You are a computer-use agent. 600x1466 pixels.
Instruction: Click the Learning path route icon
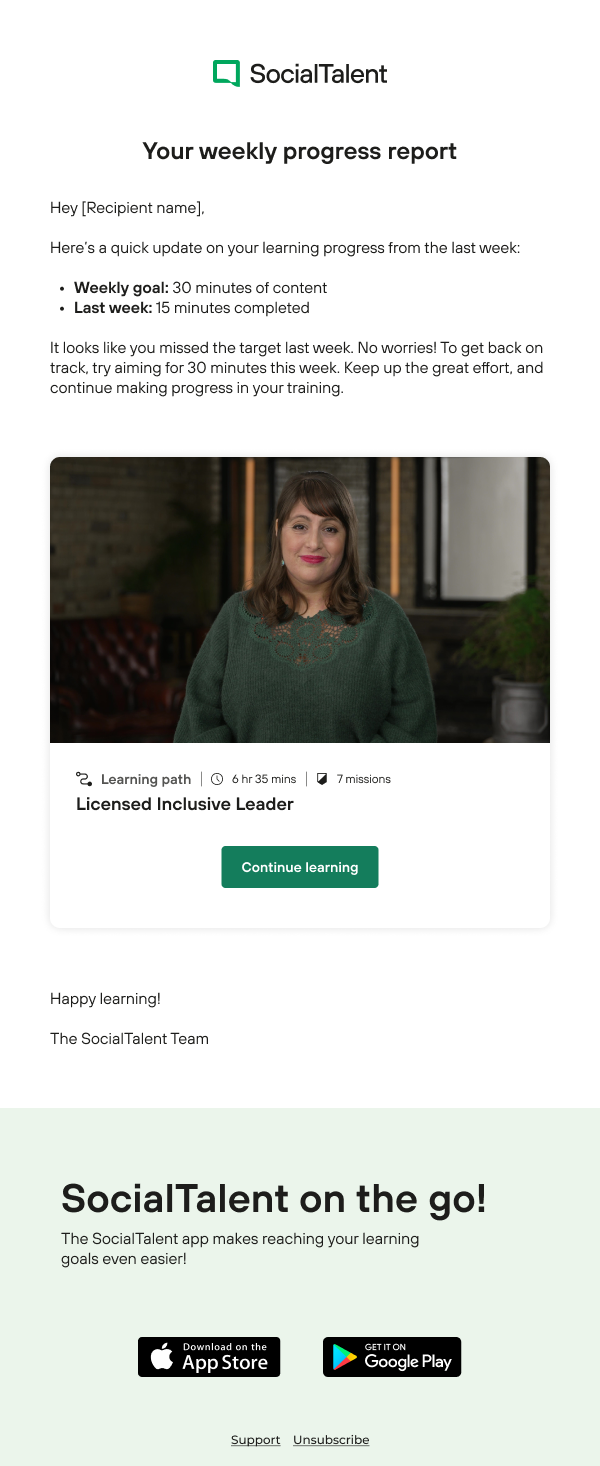tap(84, 779)
